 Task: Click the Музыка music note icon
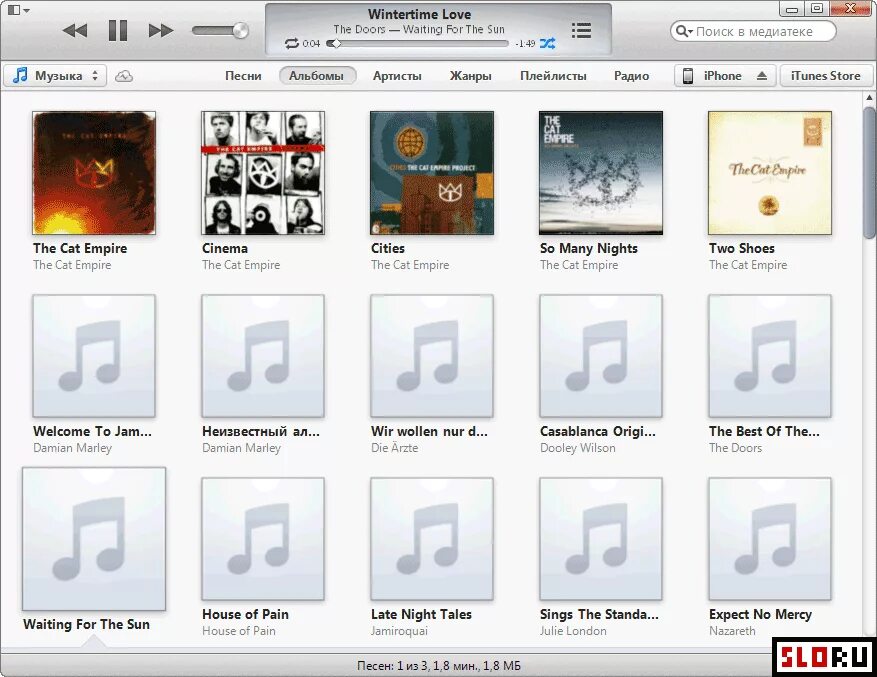20,75
